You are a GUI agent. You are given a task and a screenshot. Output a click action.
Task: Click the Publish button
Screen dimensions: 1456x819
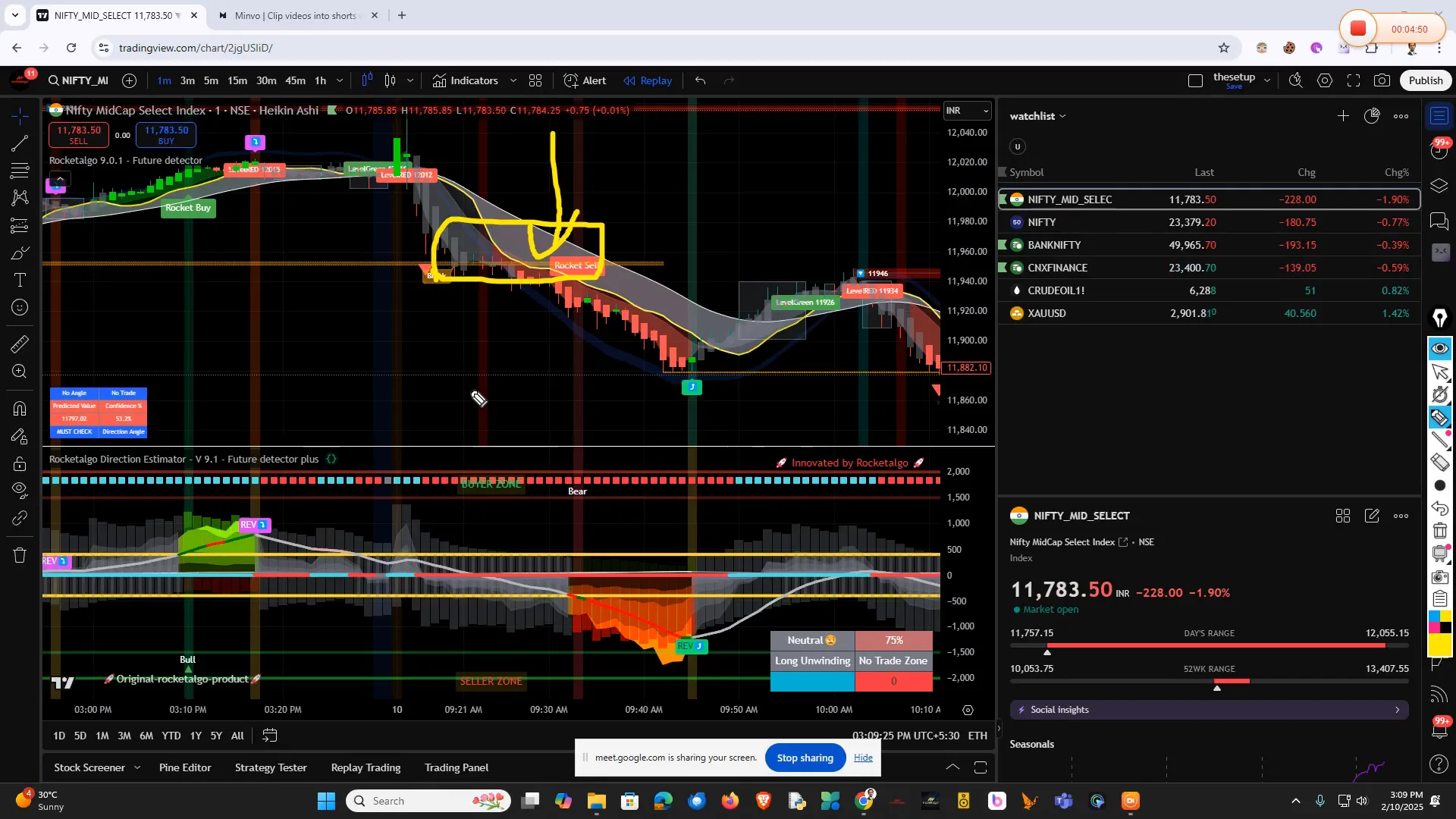[1426, 80]
